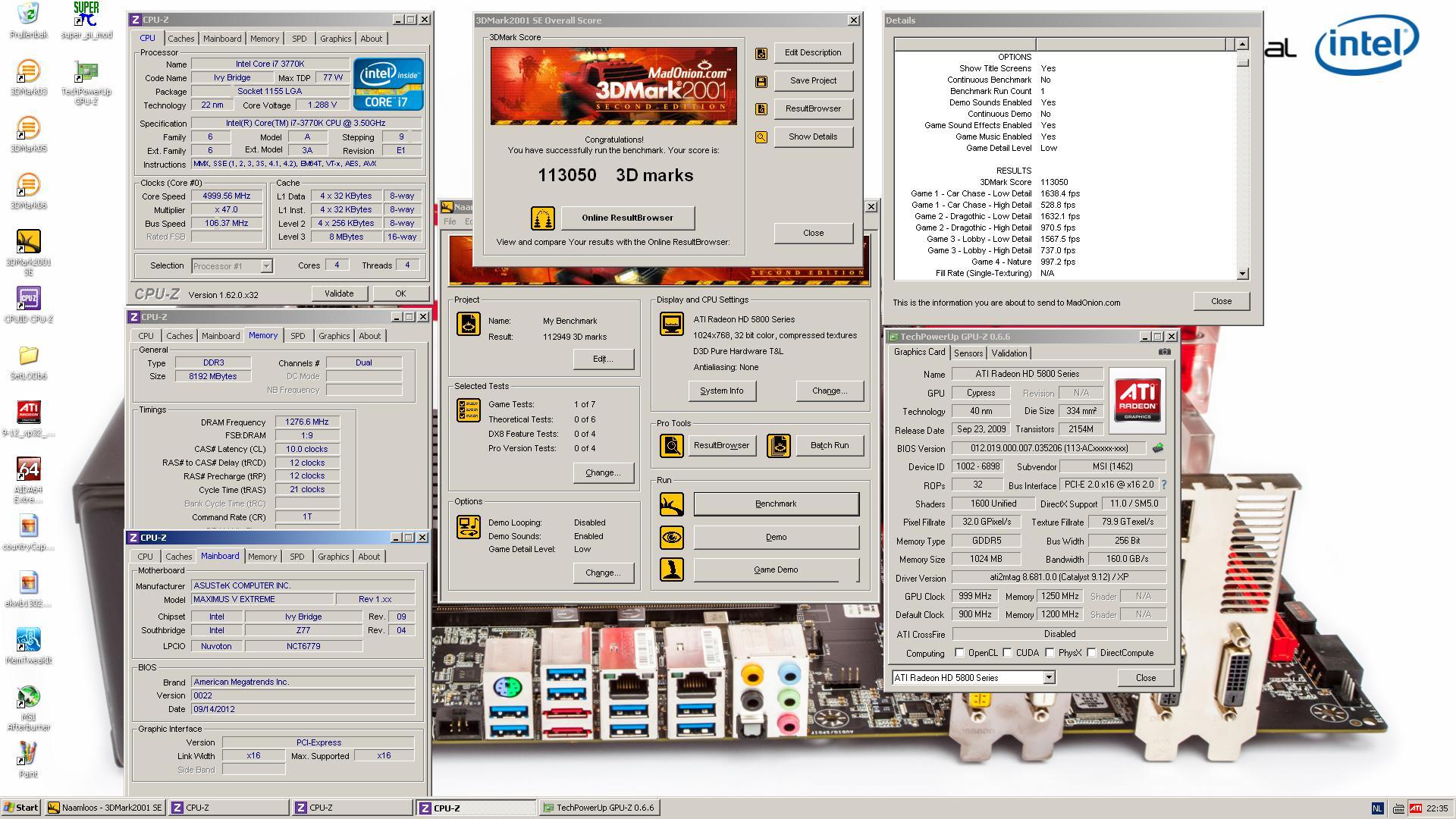
Task: Switch to the Validation tab in GPU-Z
Action: 1009,353
